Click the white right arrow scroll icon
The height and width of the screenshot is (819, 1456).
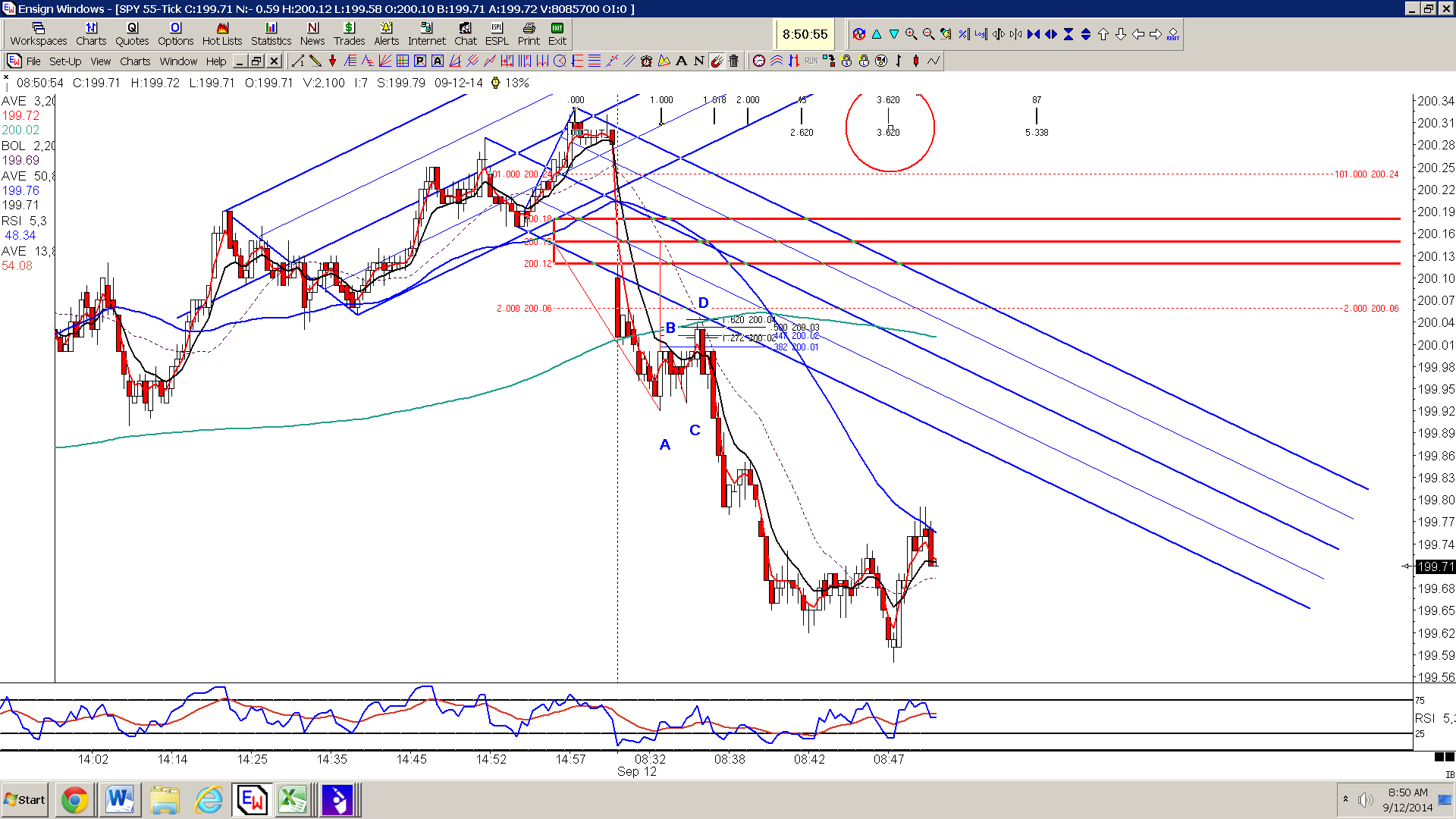click(1155, 34)
